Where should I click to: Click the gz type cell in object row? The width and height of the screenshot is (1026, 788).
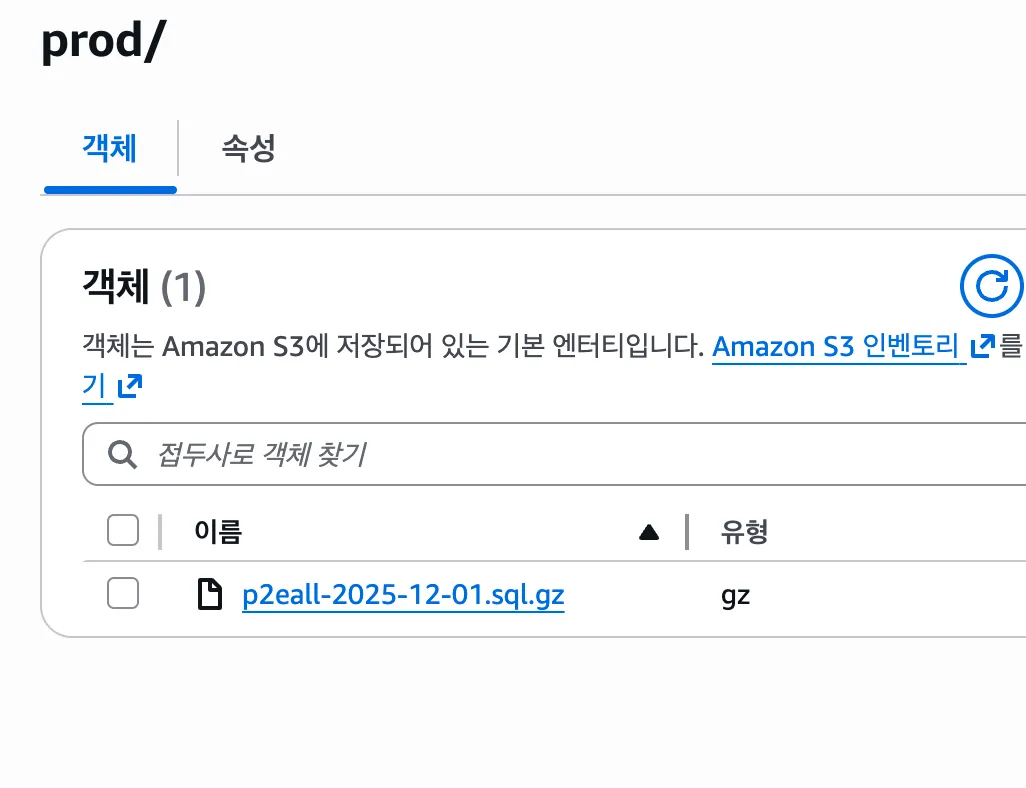tap(735, 596)
